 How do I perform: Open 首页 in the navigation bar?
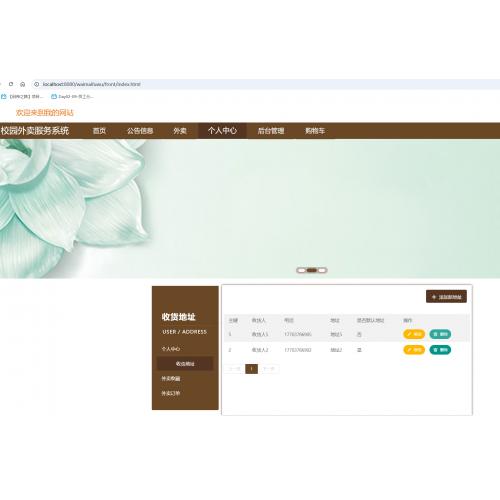[x=99, y=131]
